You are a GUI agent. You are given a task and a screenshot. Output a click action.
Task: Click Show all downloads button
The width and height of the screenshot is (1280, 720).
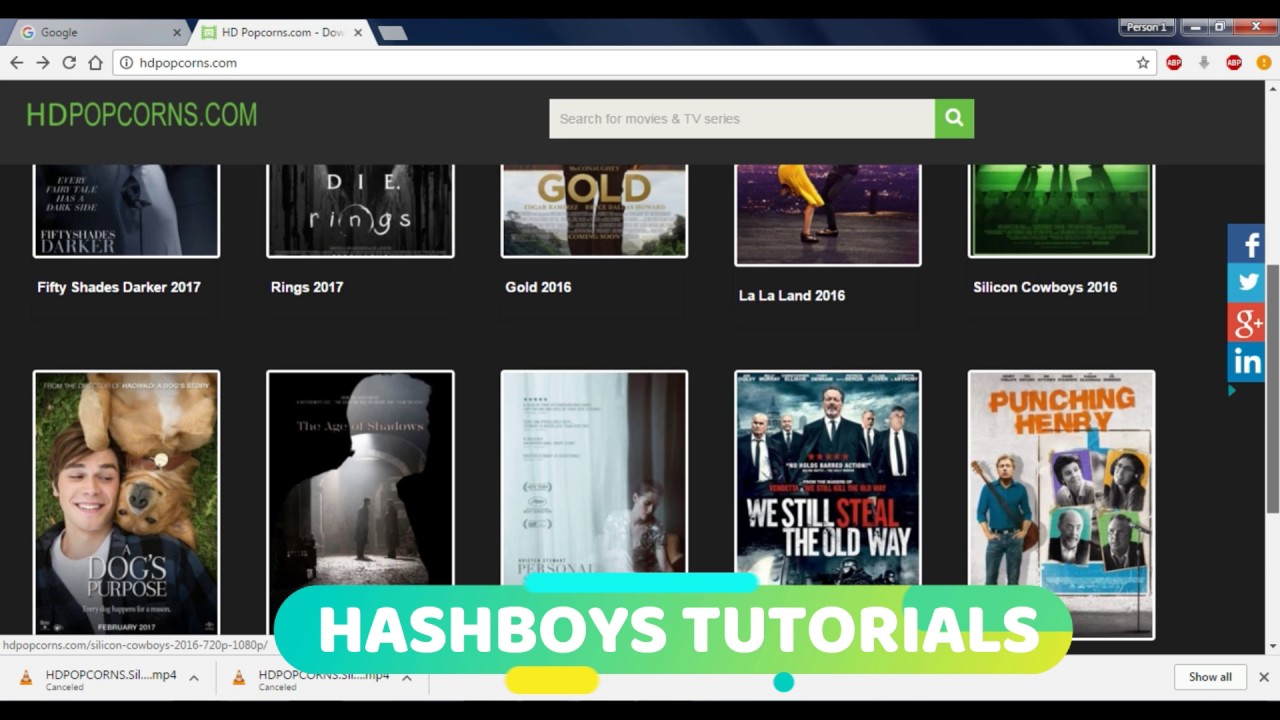tap(1210, 677)
